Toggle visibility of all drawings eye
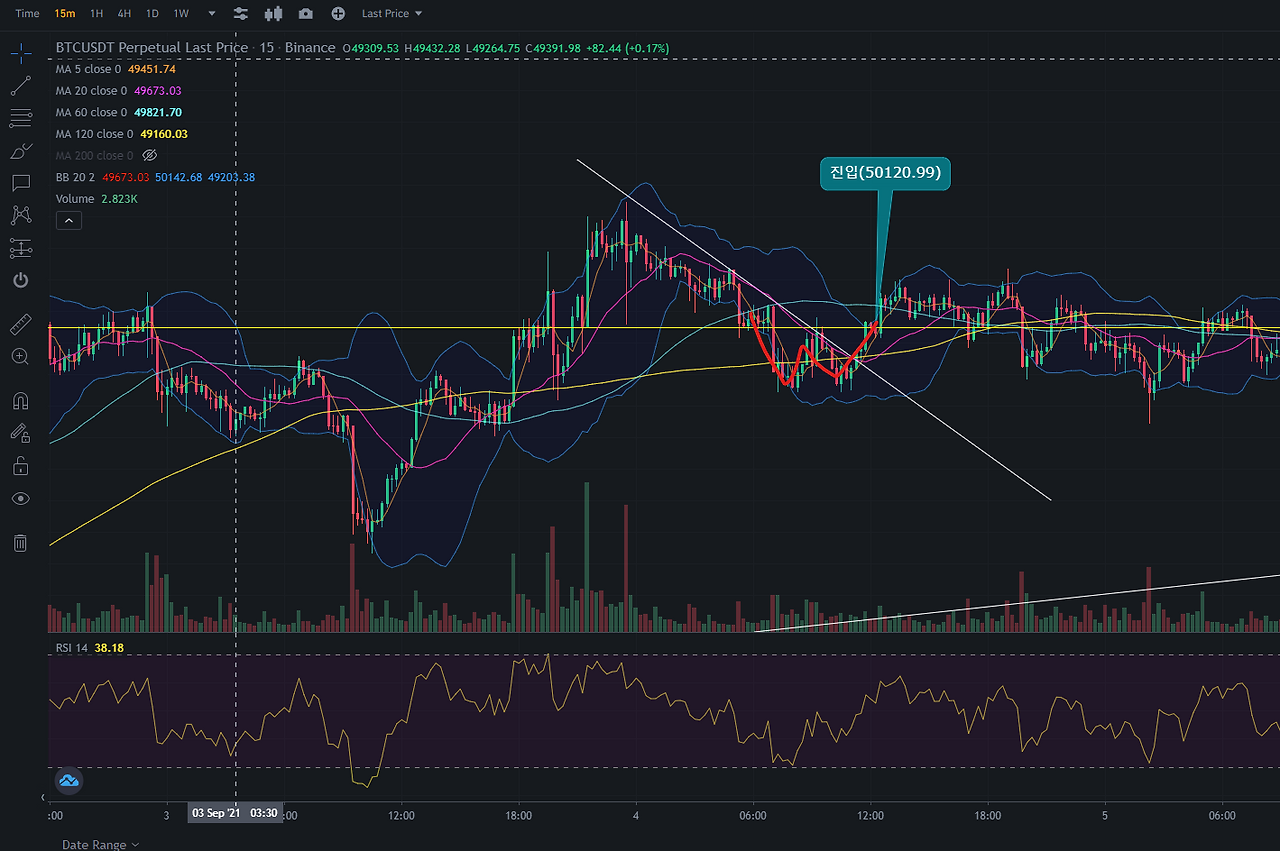Image resolution: width=1280 pixels, height=851 pixels. tap(20, 498)
